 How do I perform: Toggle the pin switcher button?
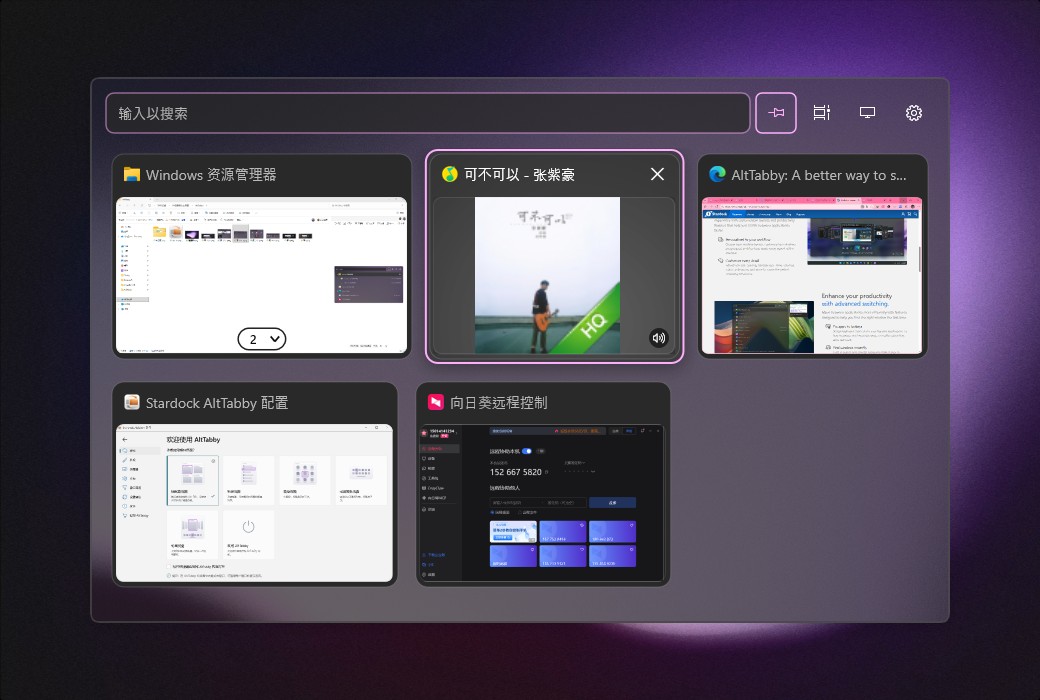(x=776, y=113)
